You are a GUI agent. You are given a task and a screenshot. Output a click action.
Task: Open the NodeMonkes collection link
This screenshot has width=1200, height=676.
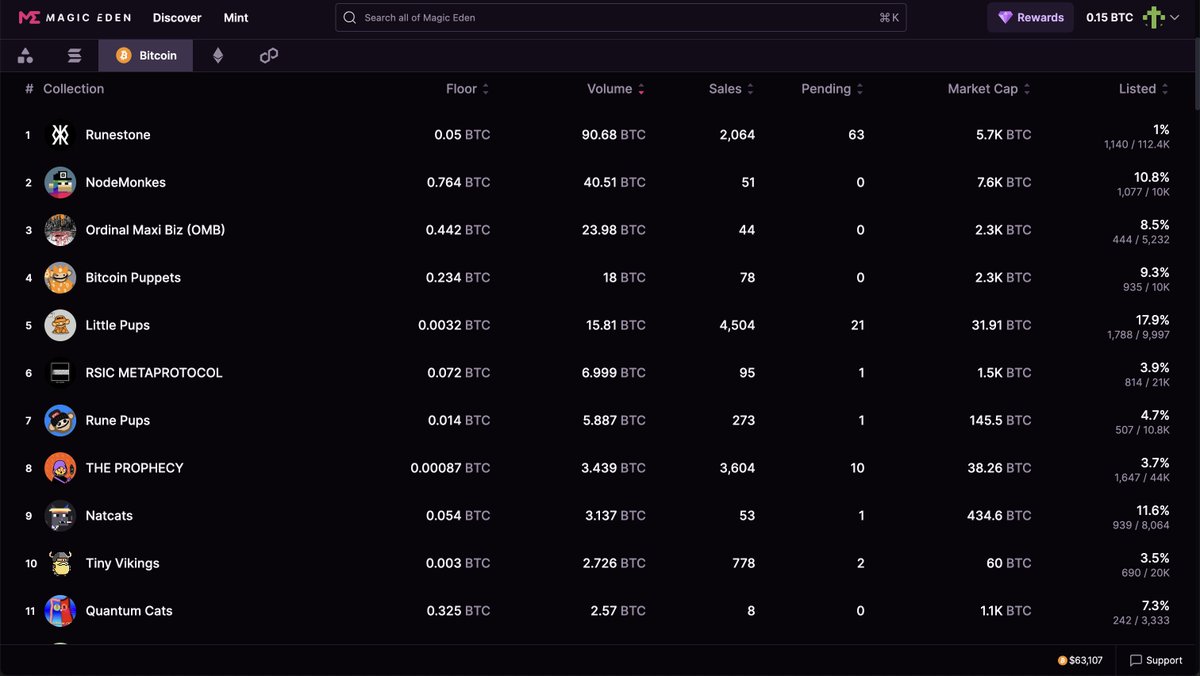pos(126,183)
